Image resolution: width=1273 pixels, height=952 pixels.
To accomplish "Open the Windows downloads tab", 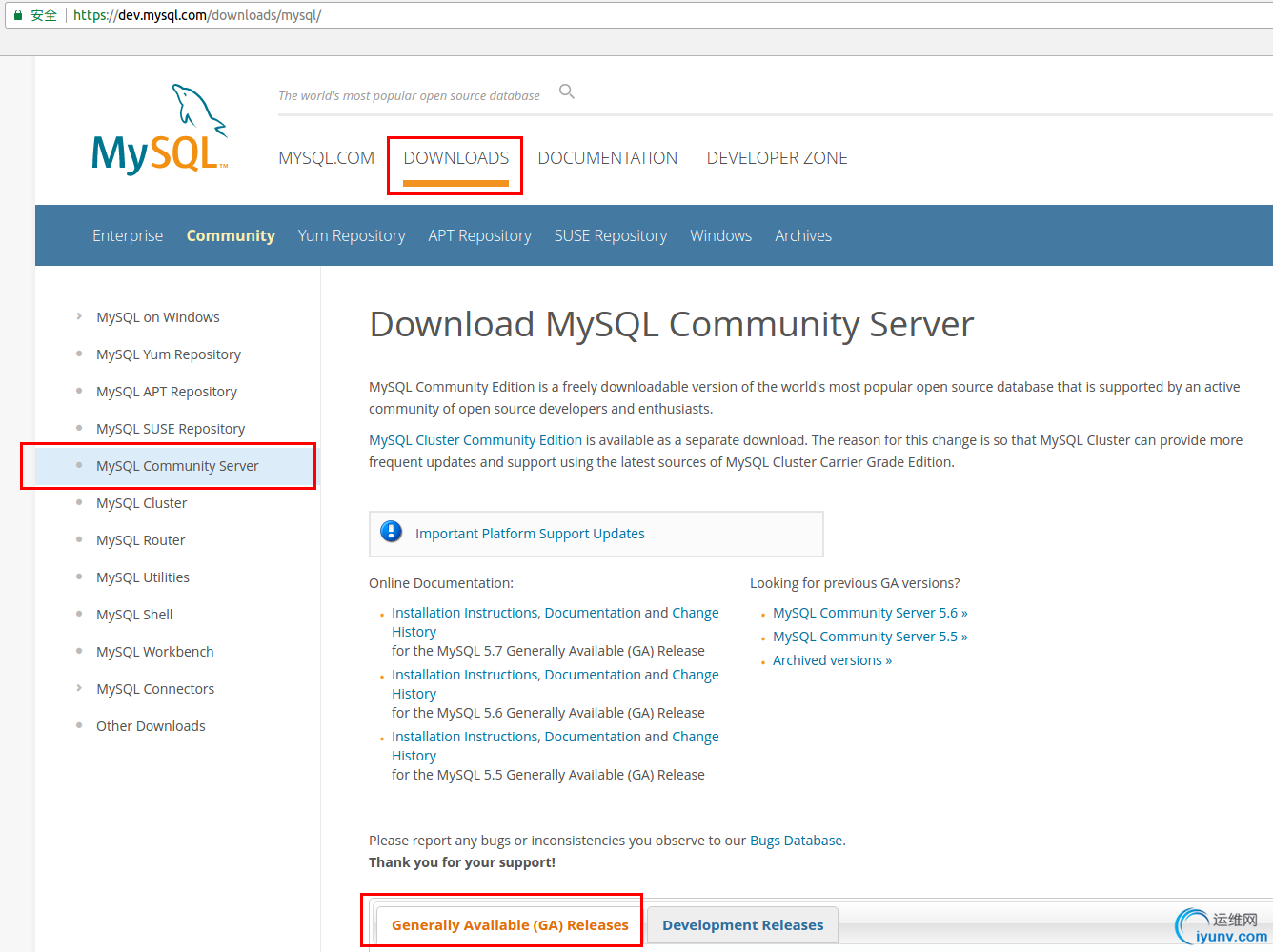I will [721, 235].
